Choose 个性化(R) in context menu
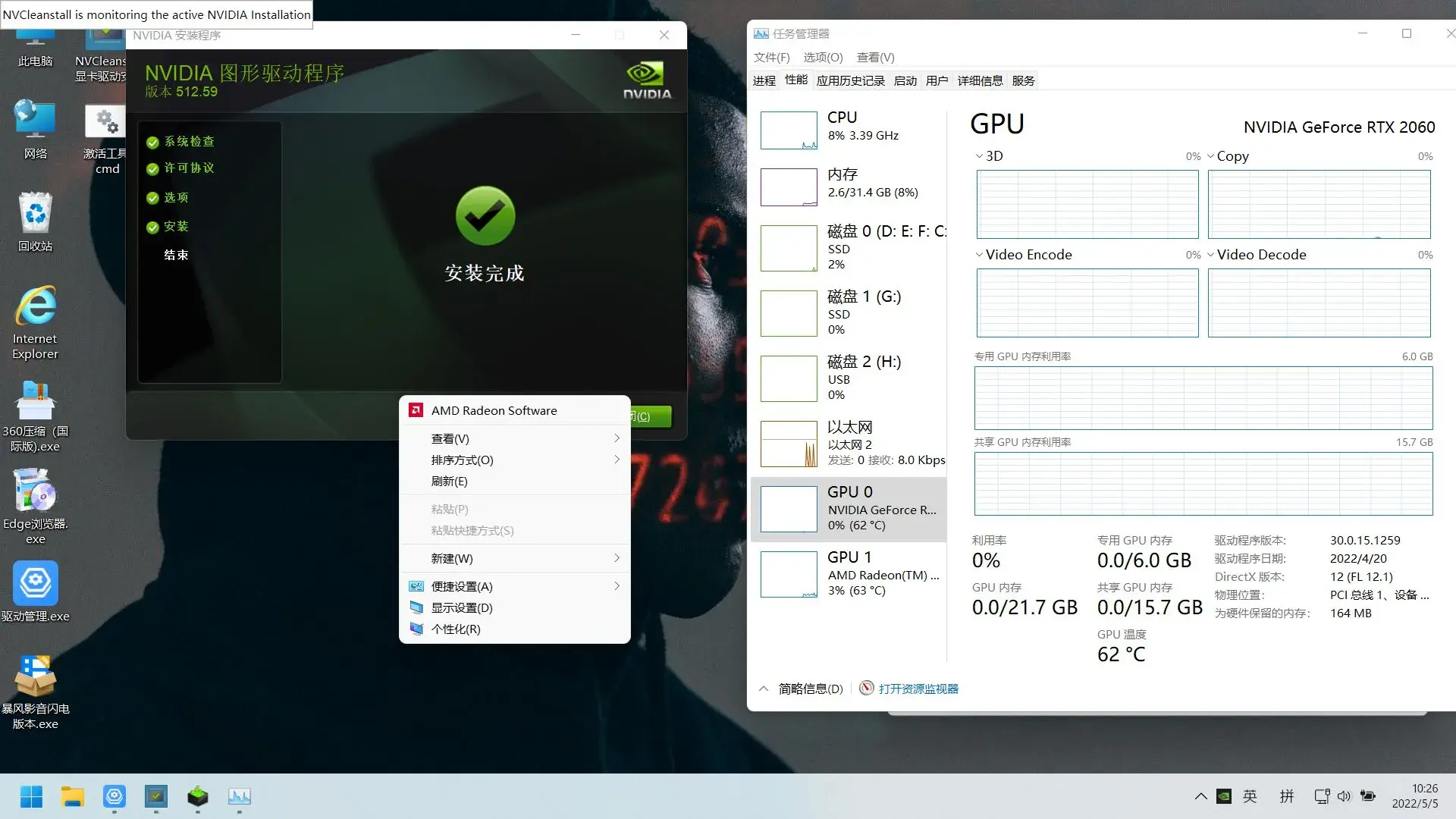1456x819 pixels. [x=515, y=629]
